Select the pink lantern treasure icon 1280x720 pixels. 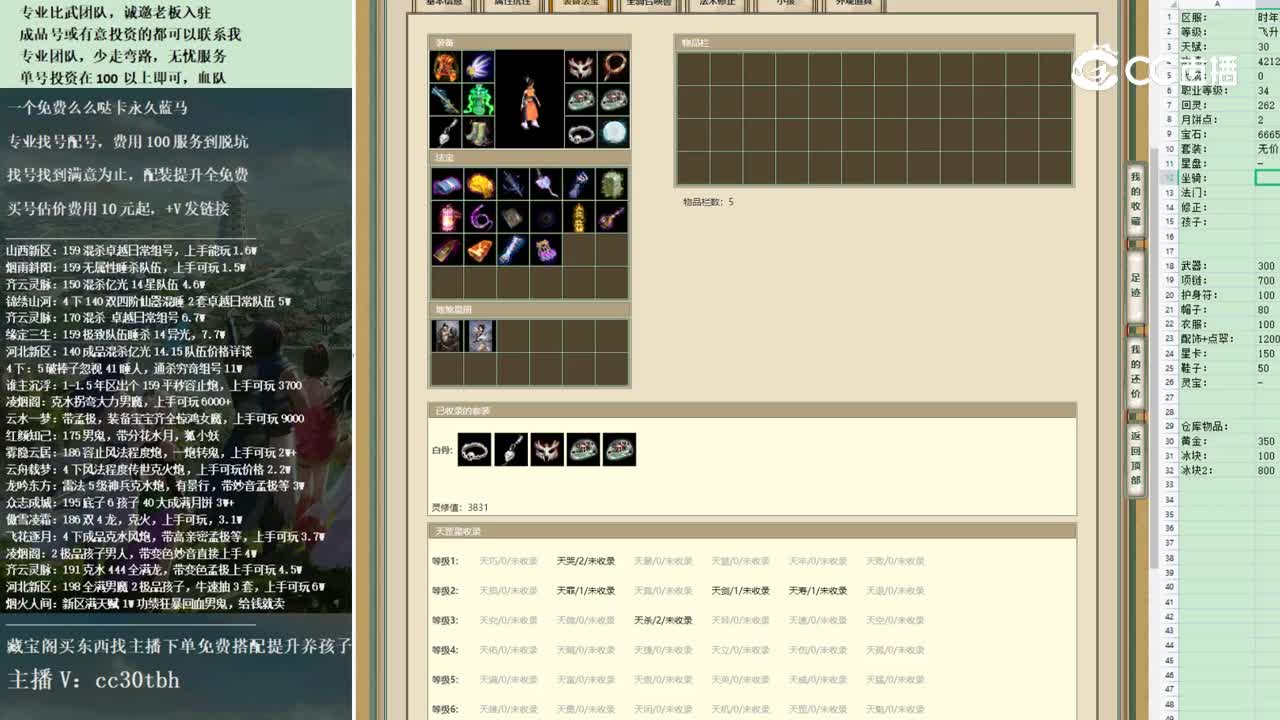tap(447, 217)
